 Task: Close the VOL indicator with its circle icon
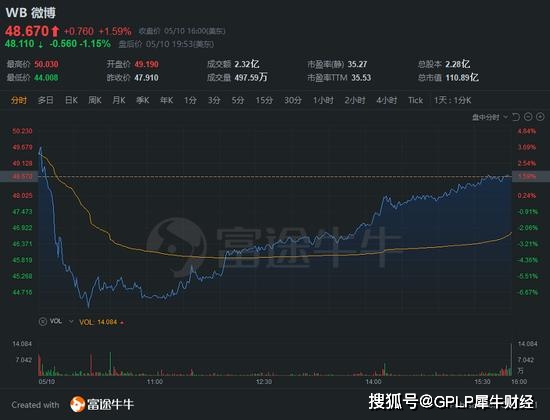(42, 321)
